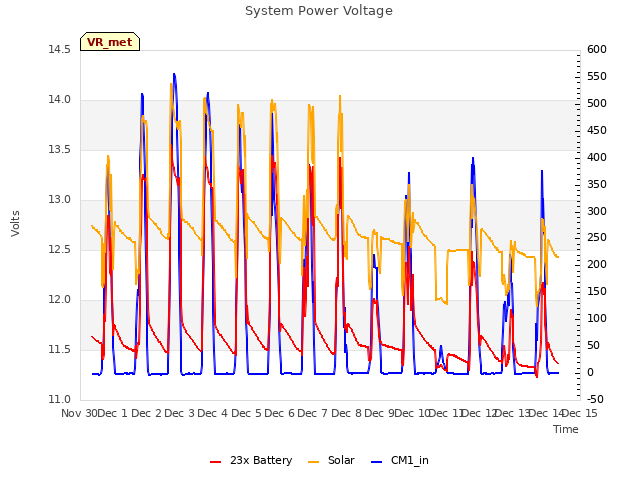Click the Dec 6 date label
The width and height of the screenshot is (640, 480).
click(280, 413)
